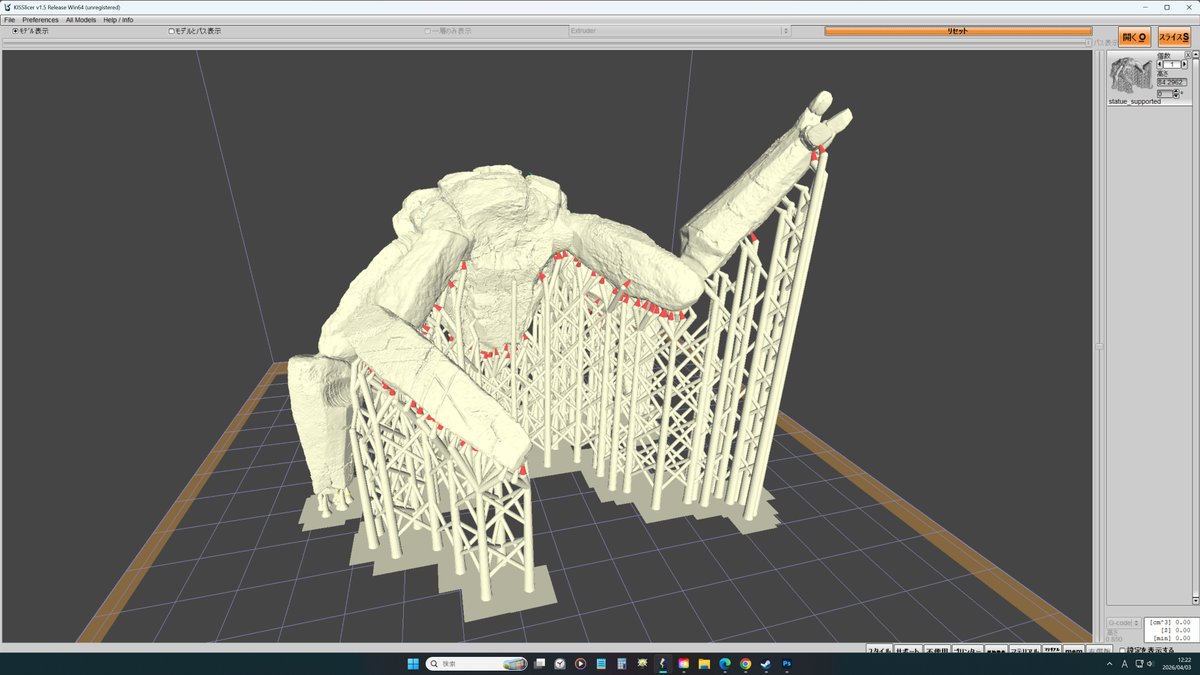Open File Explorer from the taskbar
The width and height of the screenshot is (1200, 675).
[x=704, y=663]
